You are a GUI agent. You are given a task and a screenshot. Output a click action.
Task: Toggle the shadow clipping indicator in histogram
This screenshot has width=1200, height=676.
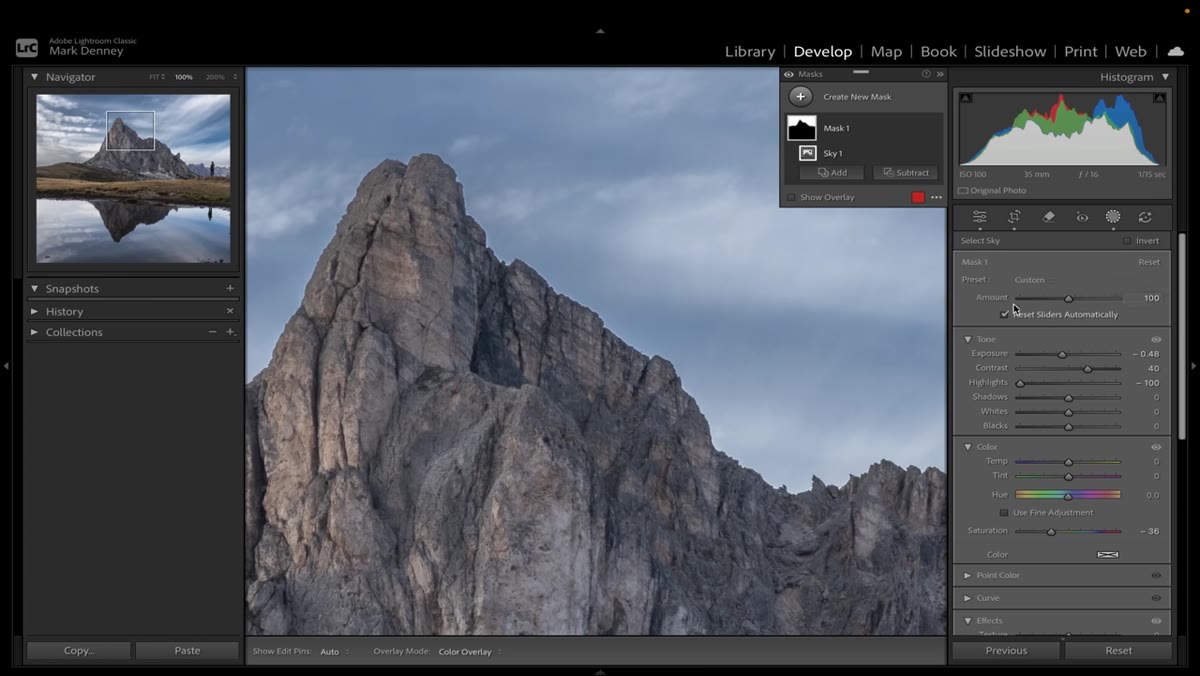[x=964, y=98]
